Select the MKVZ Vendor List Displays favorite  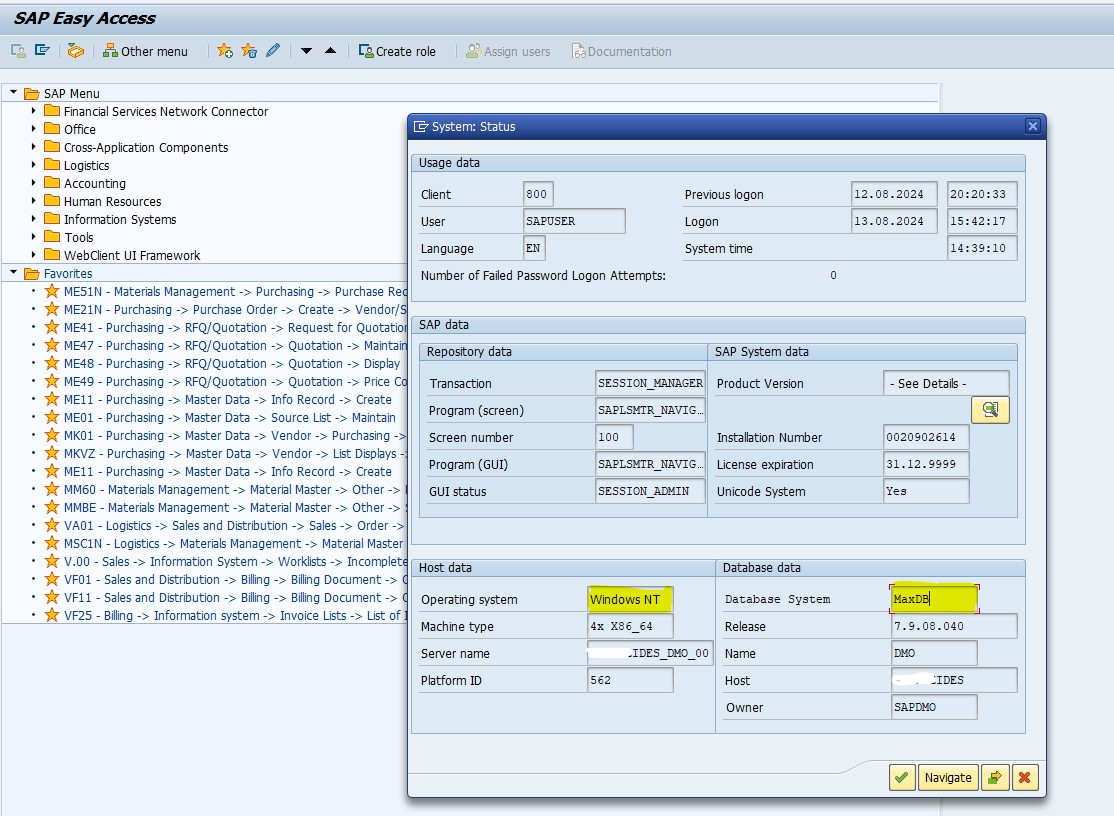(235, 453)
